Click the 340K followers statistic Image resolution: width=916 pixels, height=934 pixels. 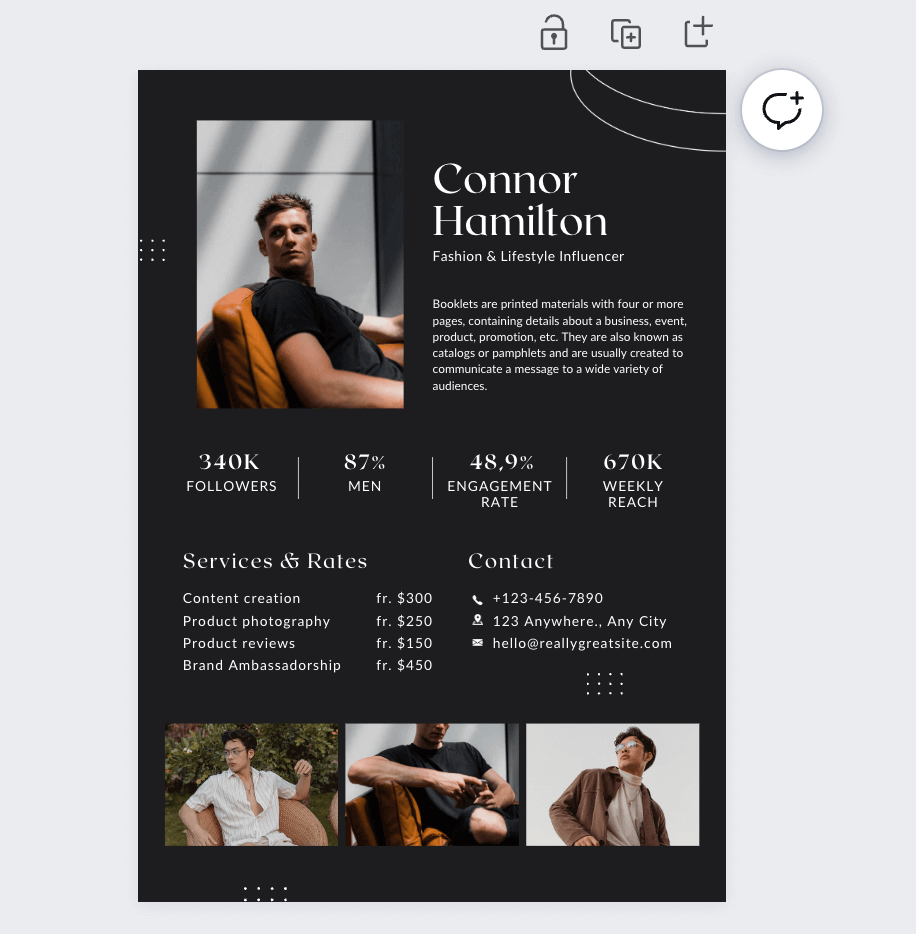pos(231,473)
